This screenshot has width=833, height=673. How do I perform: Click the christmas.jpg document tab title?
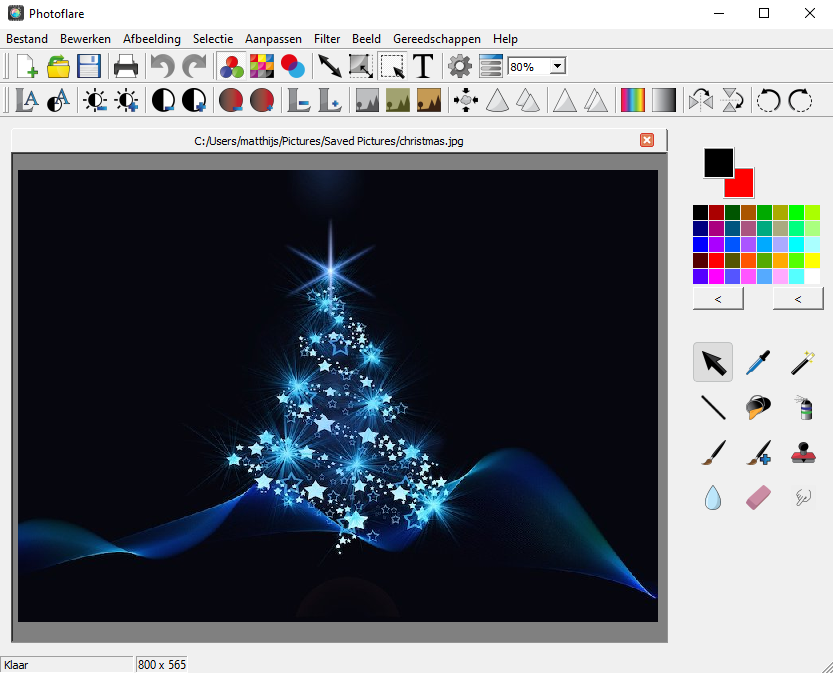point(329,141)
